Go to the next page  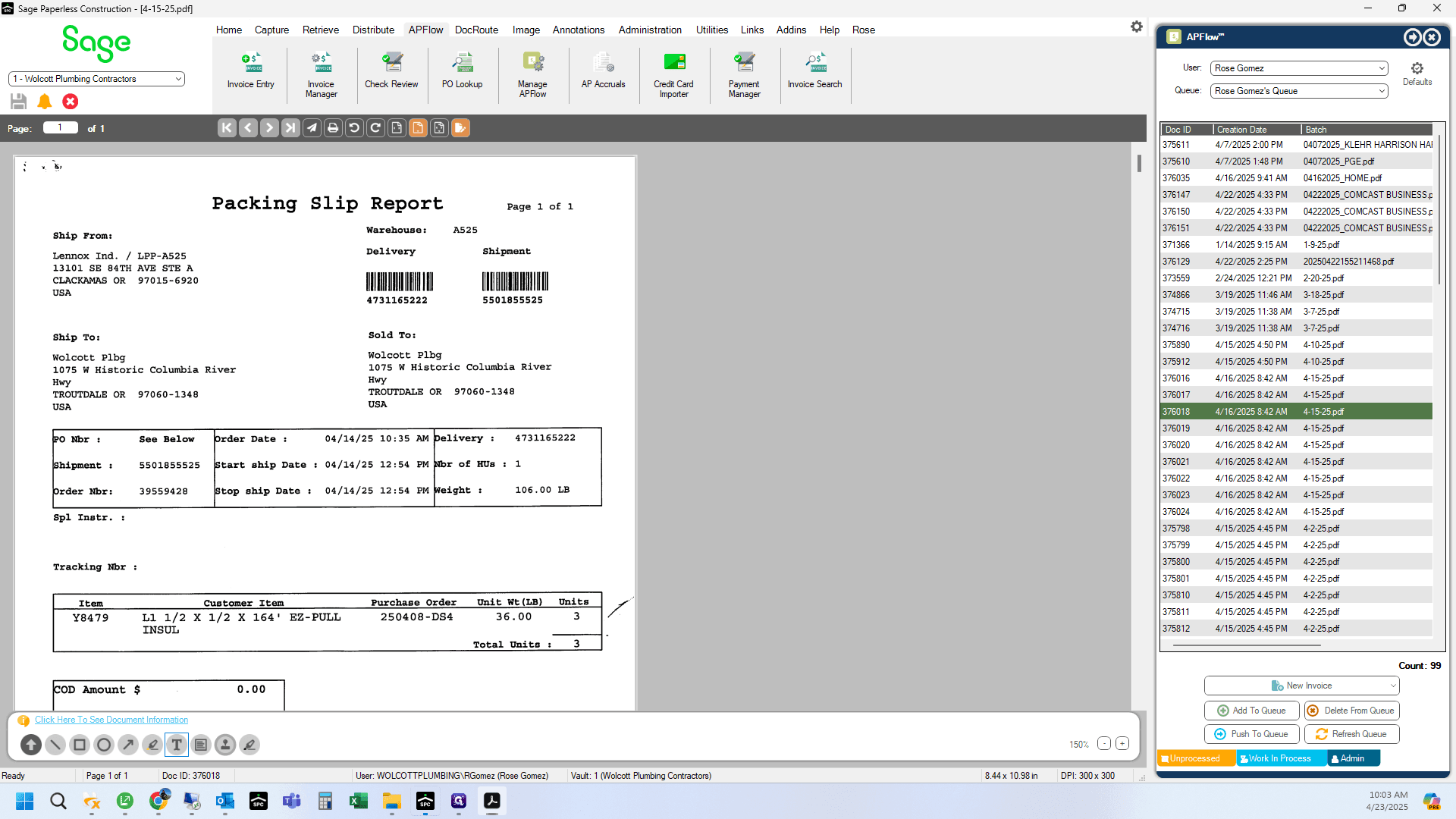coord(269,128)
